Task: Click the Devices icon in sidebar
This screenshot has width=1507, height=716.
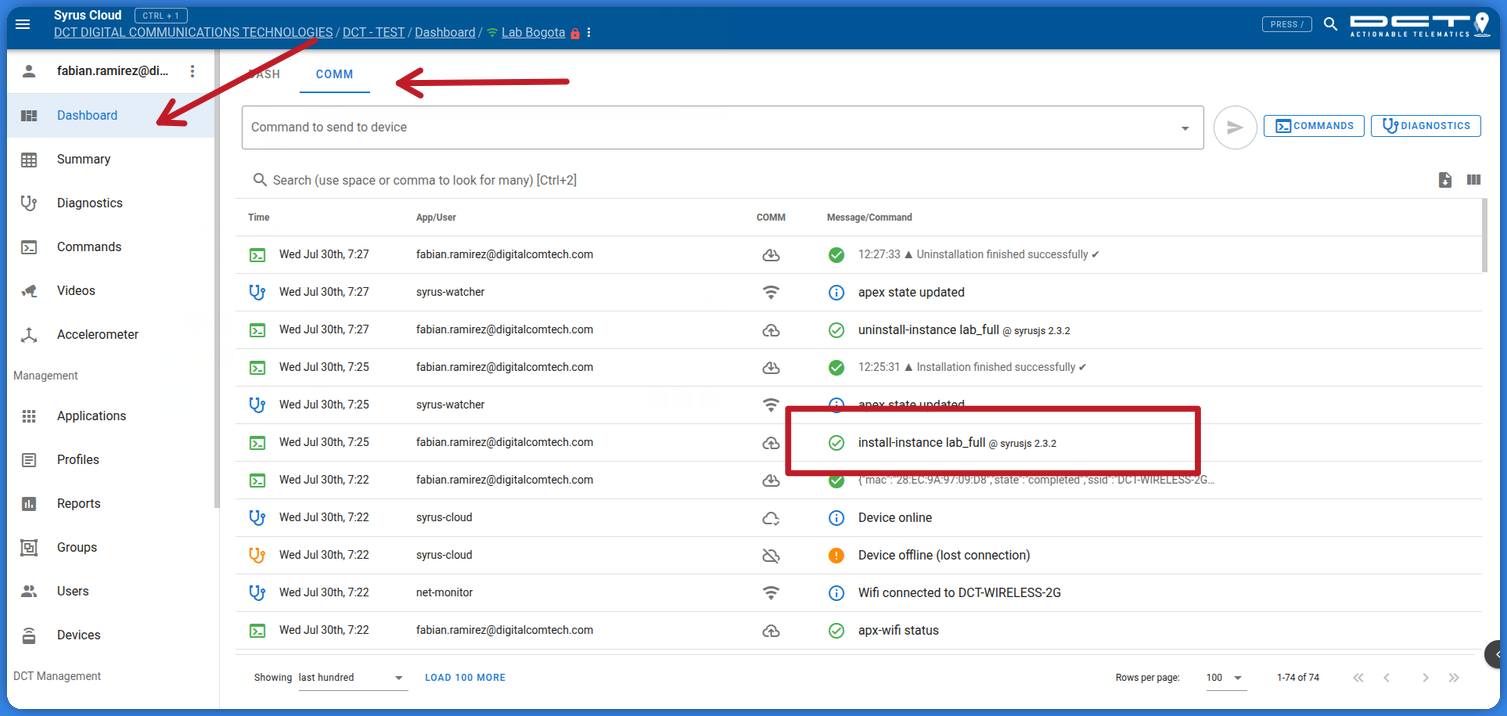Action: (29, 635)
